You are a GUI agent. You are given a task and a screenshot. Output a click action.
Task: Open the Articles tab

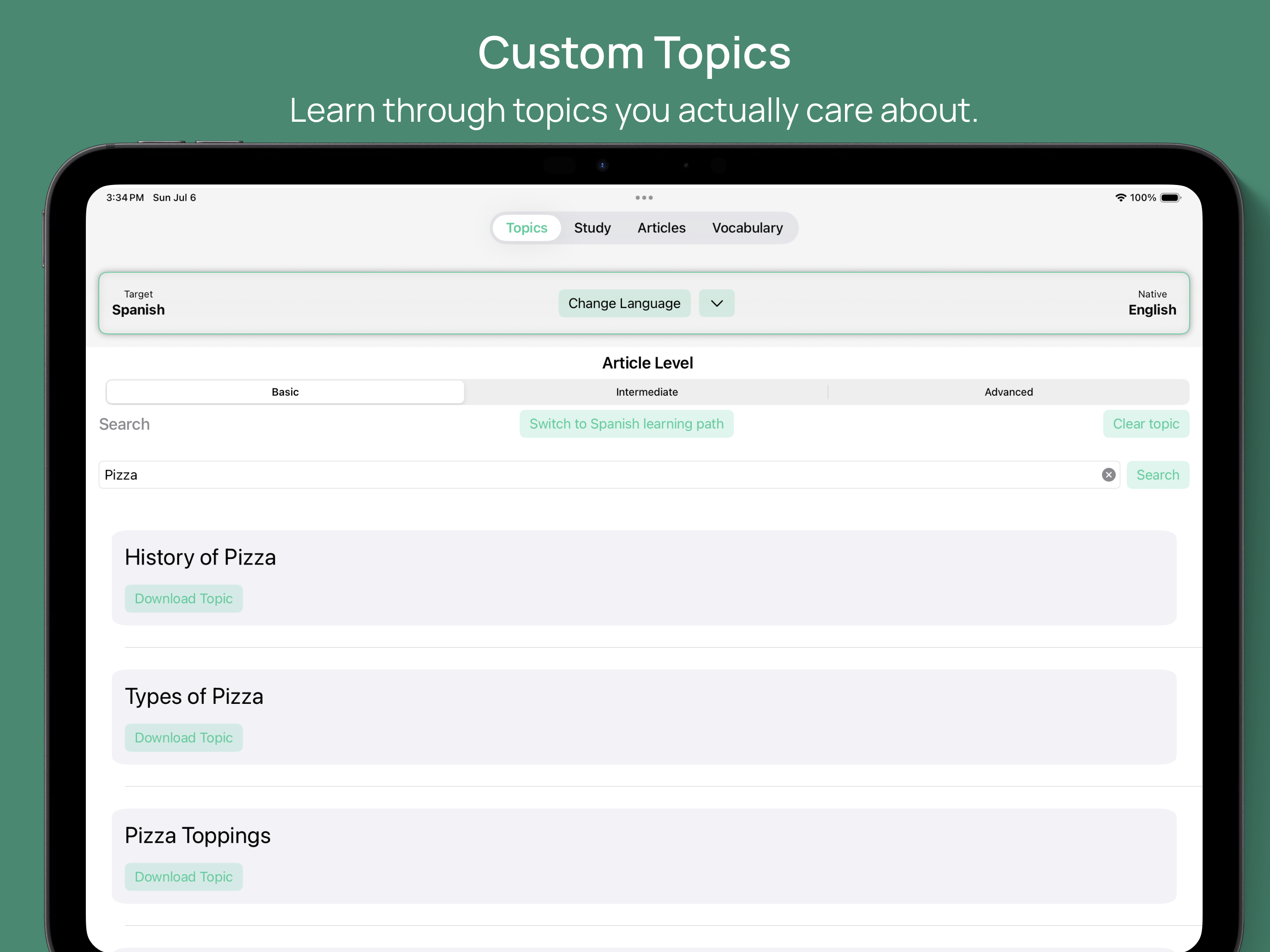tap(661, 228)
